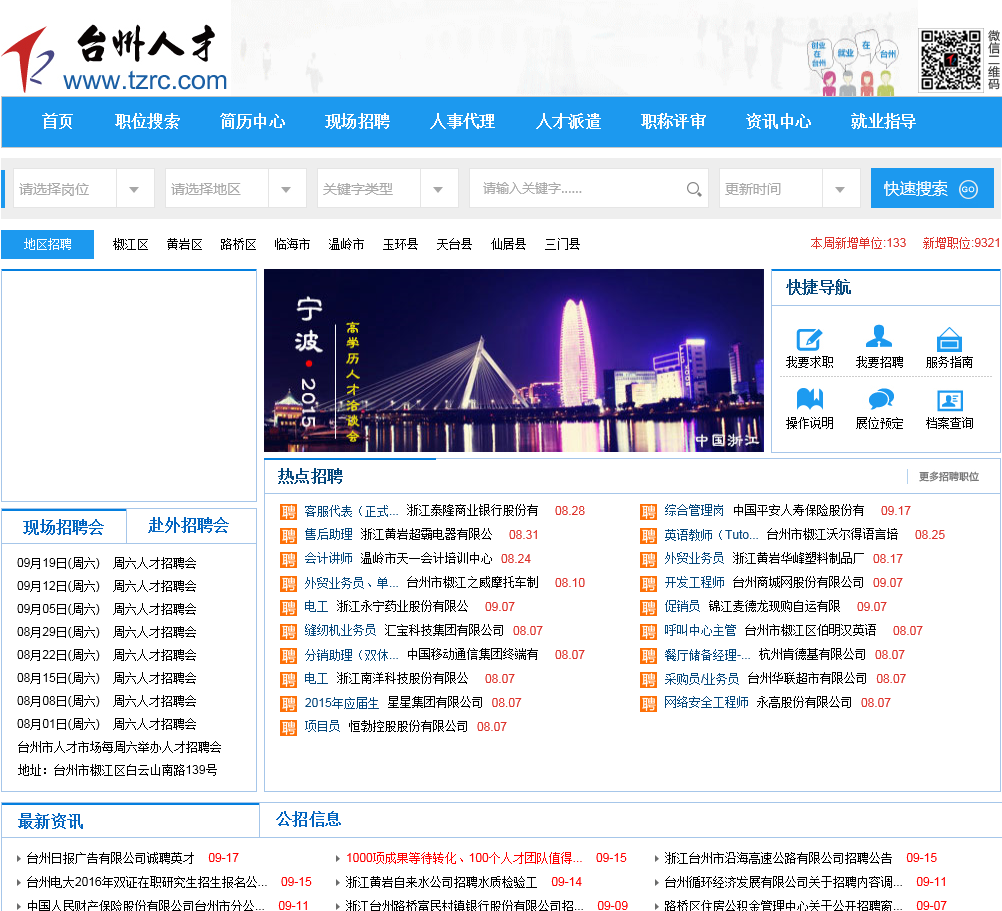Open the 操作说明 instructions icon
This screenshot has width=1002, height=911.
[809, 401]
